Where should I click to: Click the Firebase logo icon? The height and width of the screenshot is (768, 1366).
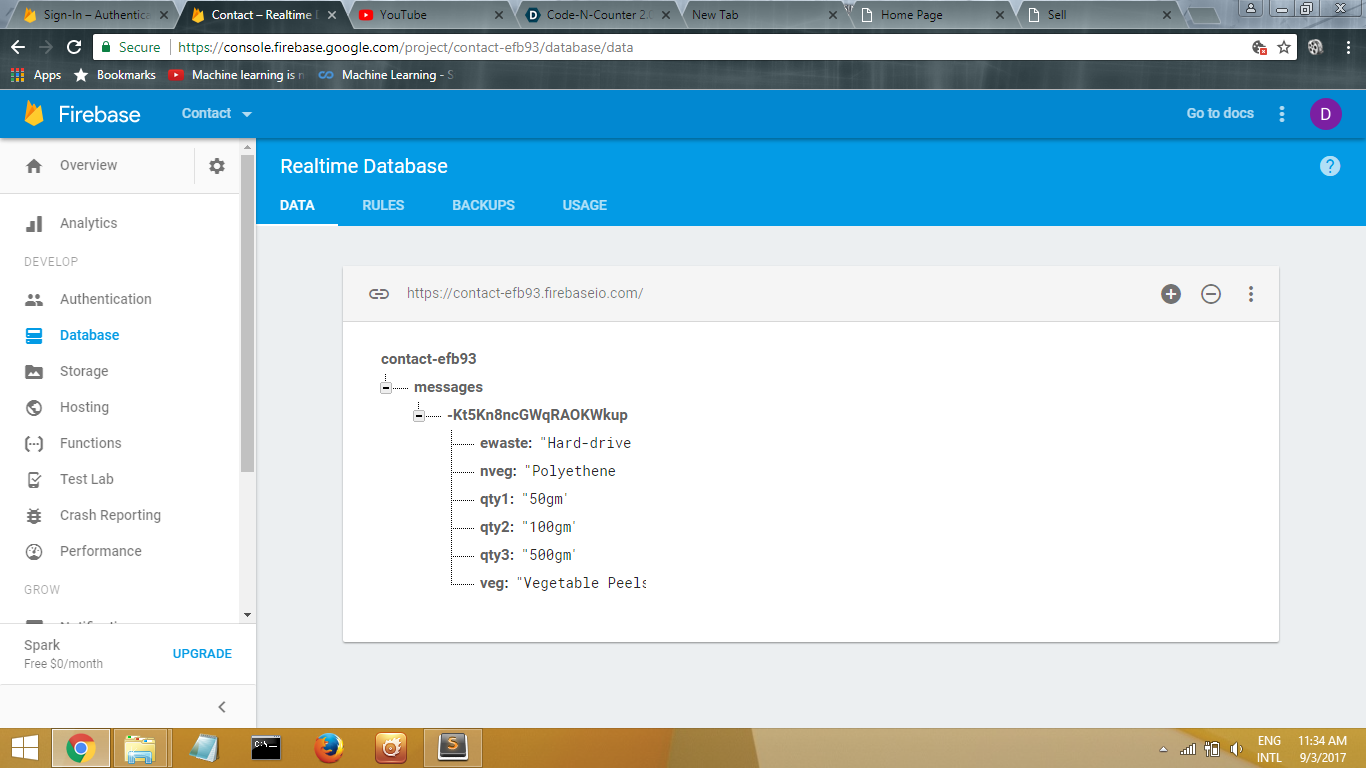pos(35,113)
